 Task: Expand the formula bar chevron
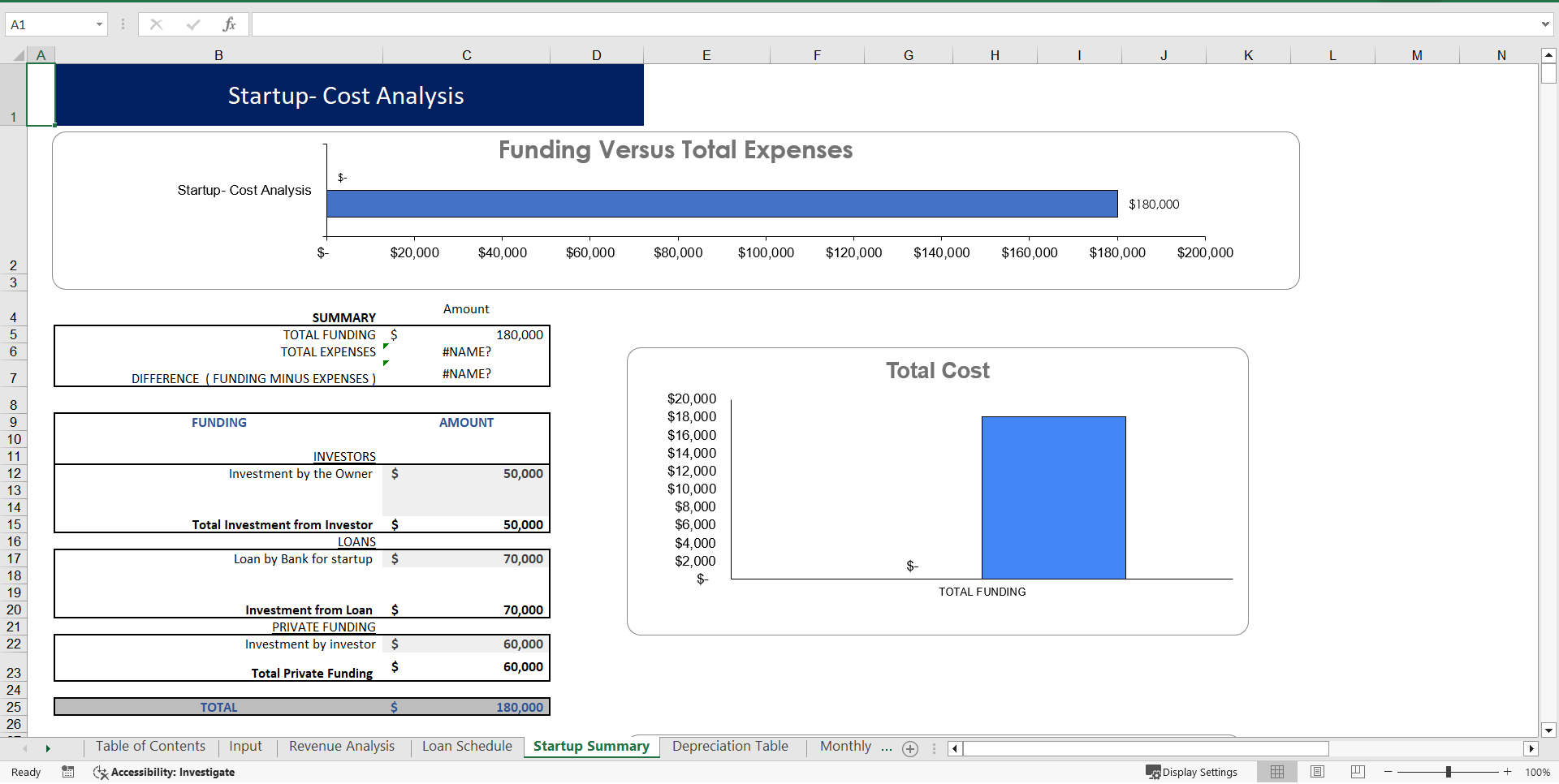(x=1545, y=24)
